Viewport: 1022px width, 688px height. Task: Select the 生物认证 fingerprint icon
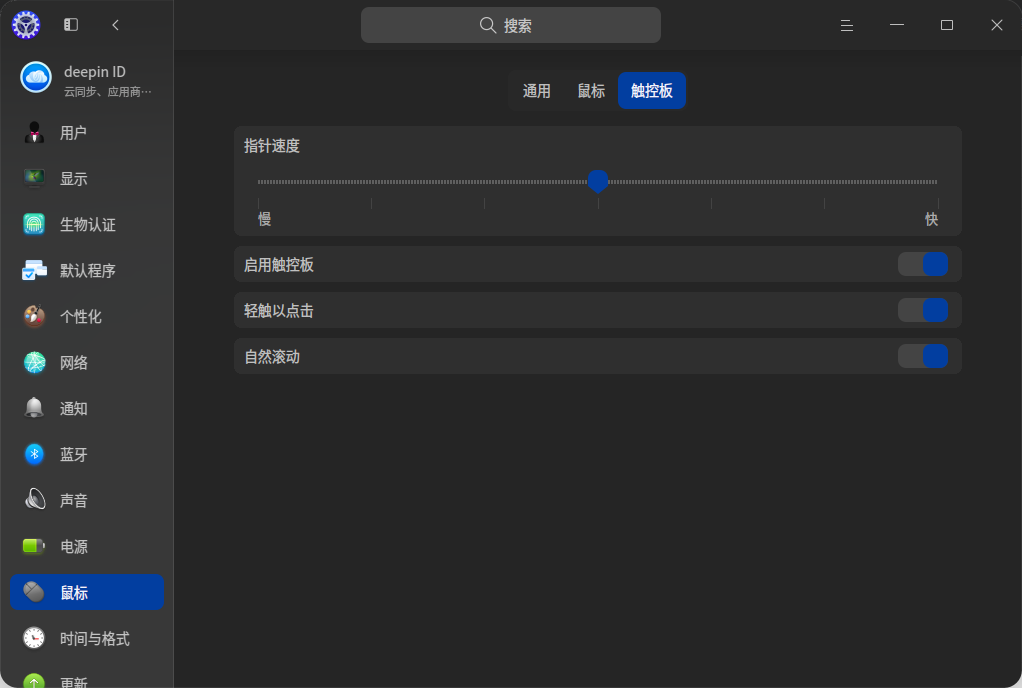[34, 224]
